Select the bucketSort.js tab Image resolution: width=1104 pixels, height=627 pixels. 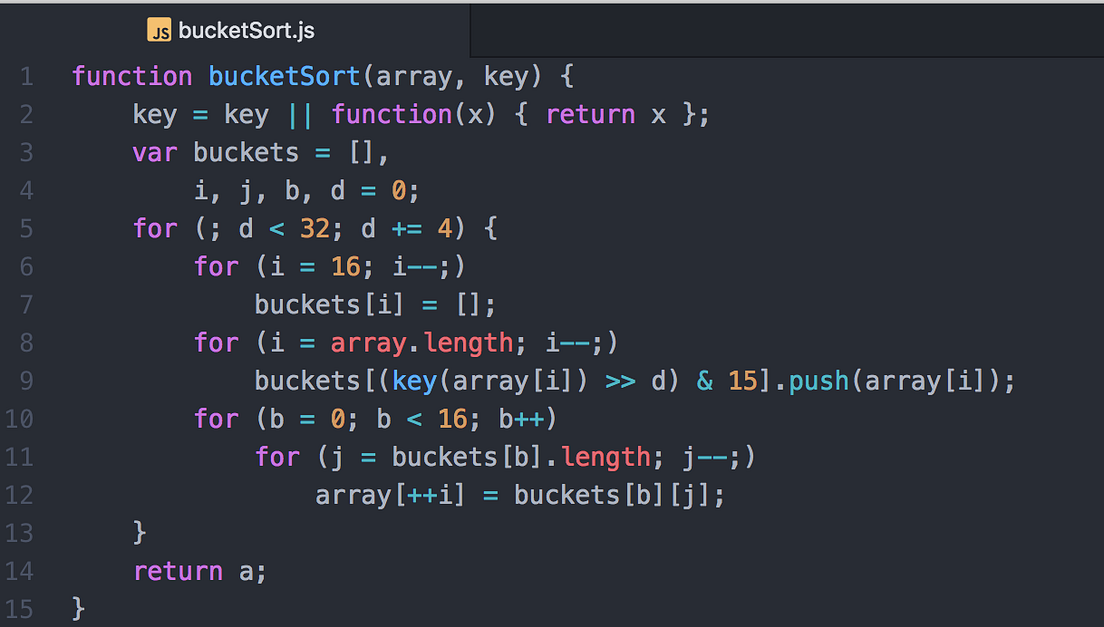tap(245, 30)
